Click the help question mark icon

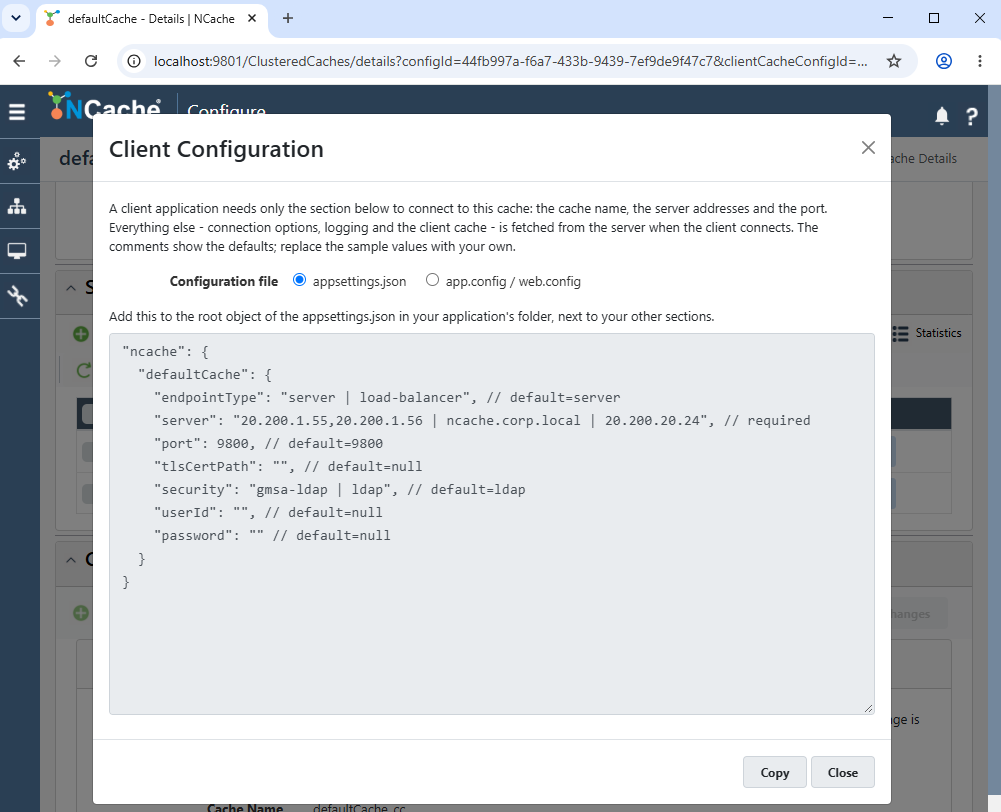coord(972,116)
